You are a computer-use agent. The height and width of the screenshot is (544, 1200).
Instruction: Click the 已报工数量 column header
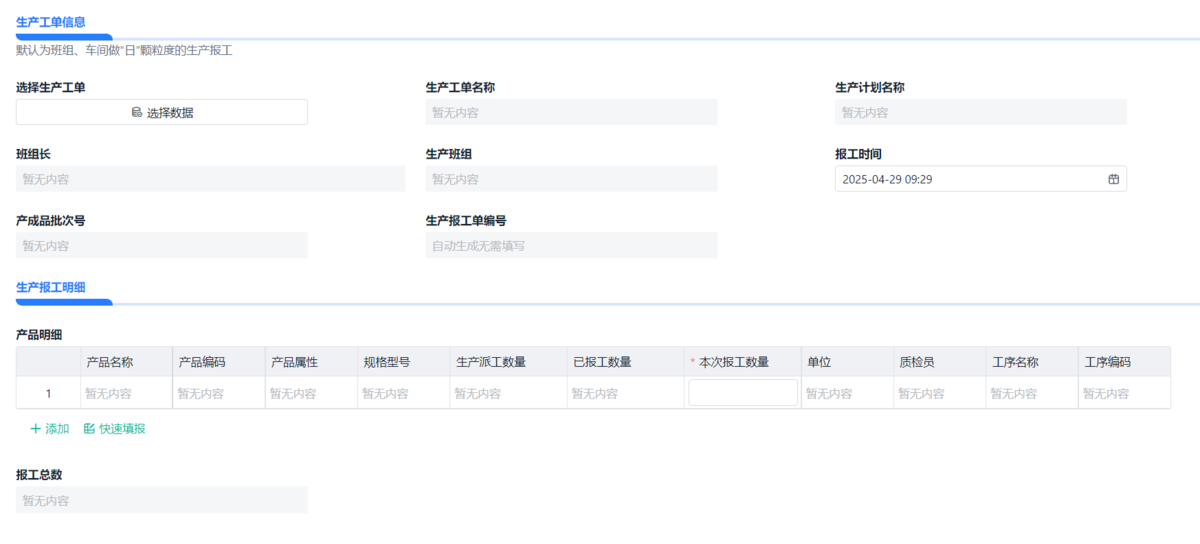pyautogui.click(x=625, y=362)
